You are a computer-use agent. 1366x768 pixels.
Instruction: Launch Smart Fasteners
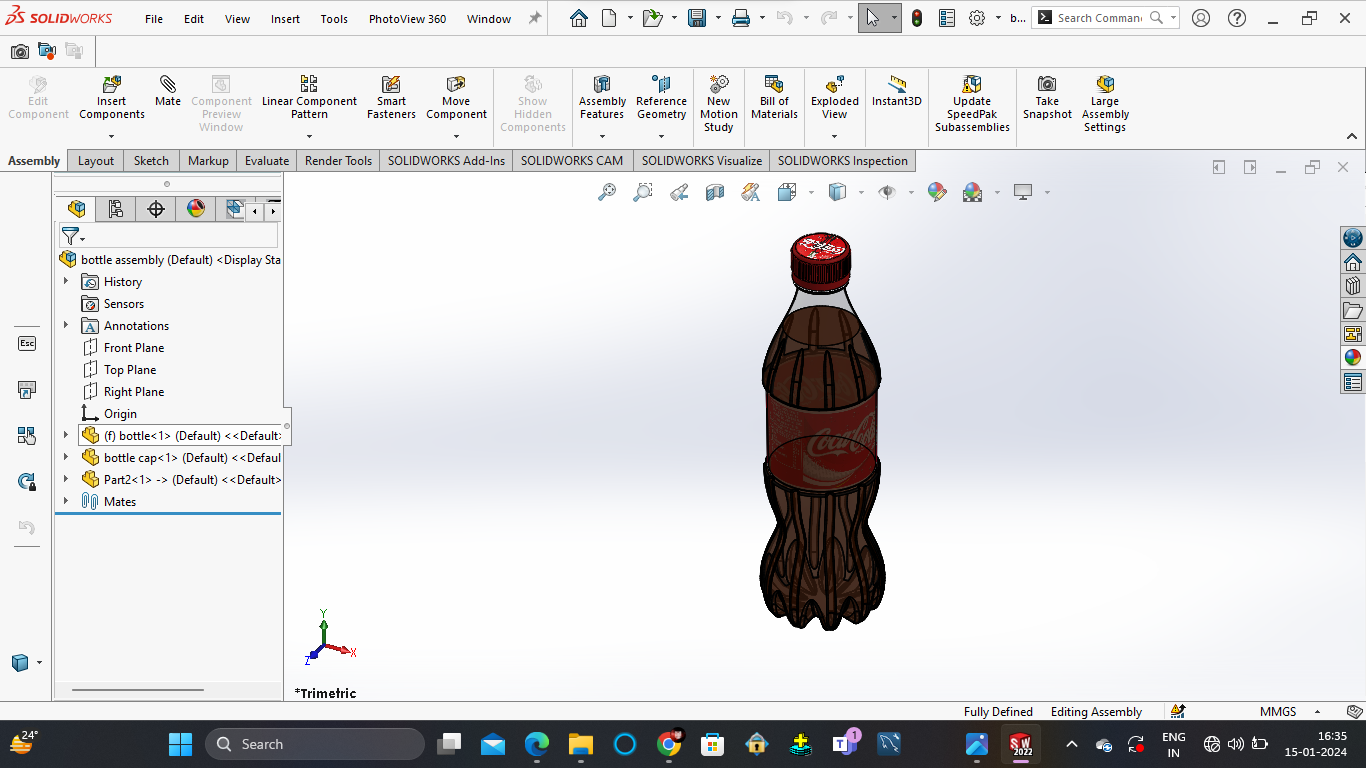(391, 98)
